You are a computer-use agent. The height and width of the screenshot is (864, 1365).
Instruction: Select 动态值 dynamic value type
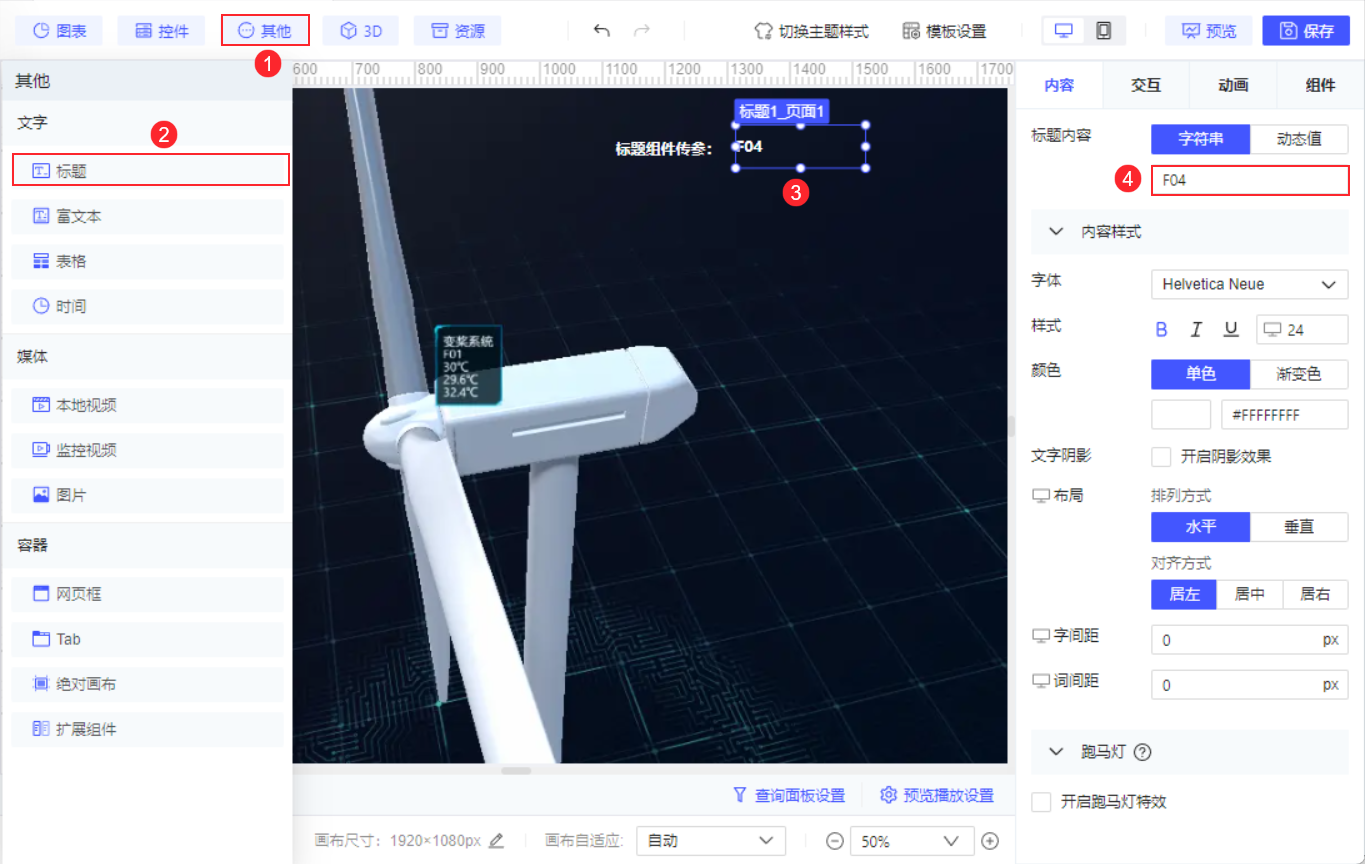tap(1299, 139)
